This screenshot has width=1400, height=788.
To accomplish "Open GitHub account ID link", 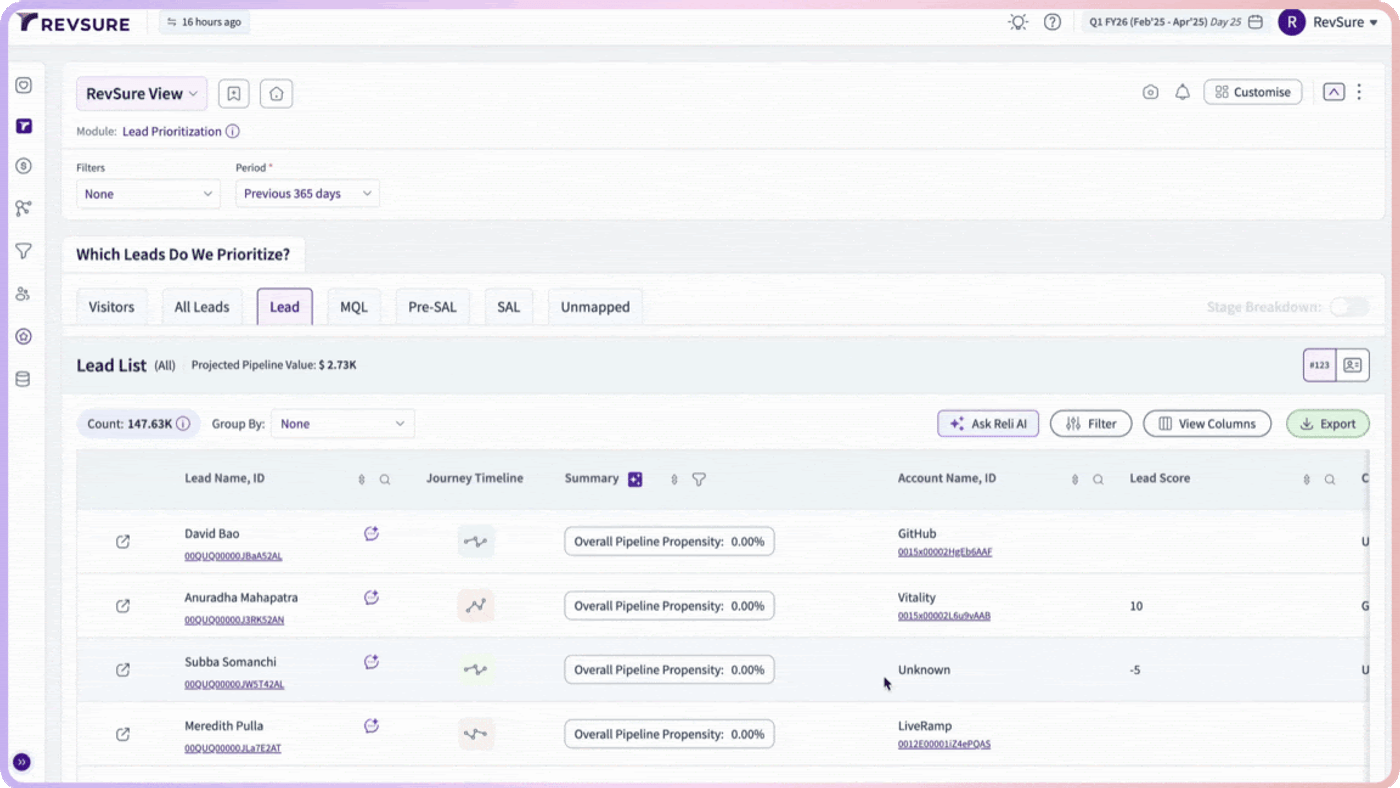I will coord(945,552).
